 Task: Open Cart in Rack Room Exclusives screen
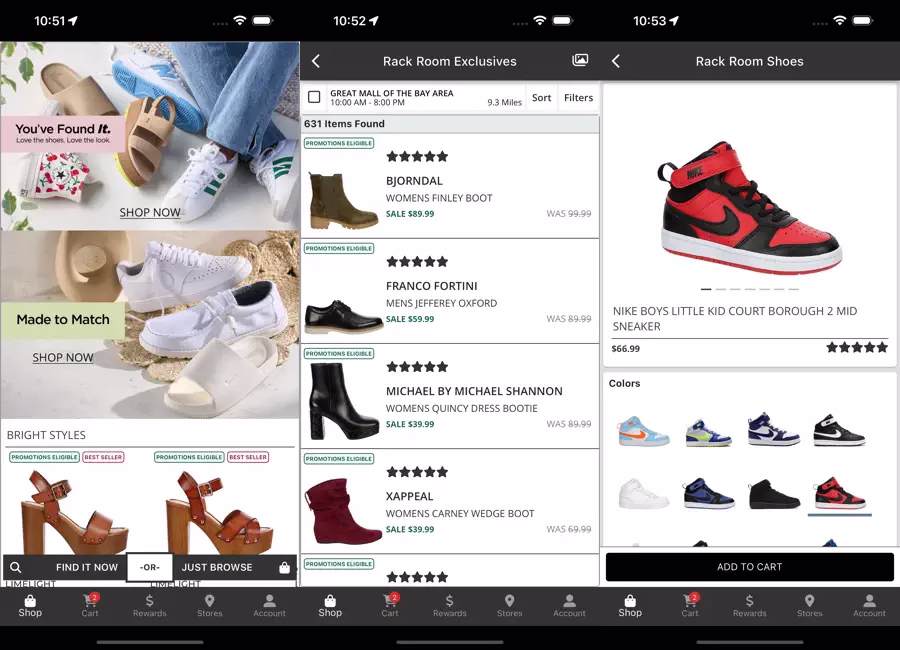click(x=390, y=605)
